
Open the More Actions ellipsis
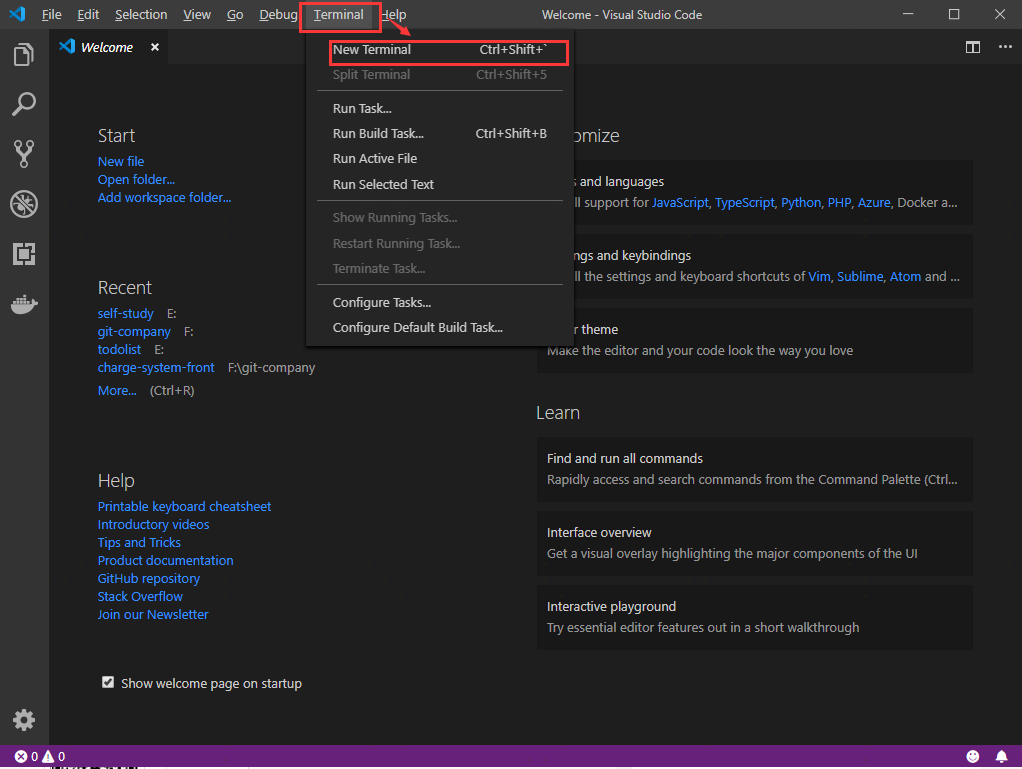1005,47
